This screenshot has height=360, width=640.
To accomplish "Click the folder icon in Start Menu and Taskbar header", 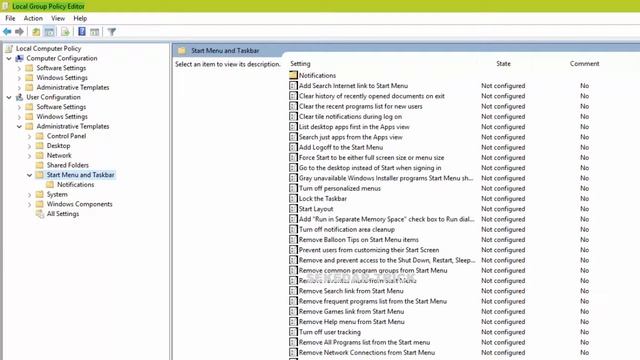I will click(x=182, y=51).
